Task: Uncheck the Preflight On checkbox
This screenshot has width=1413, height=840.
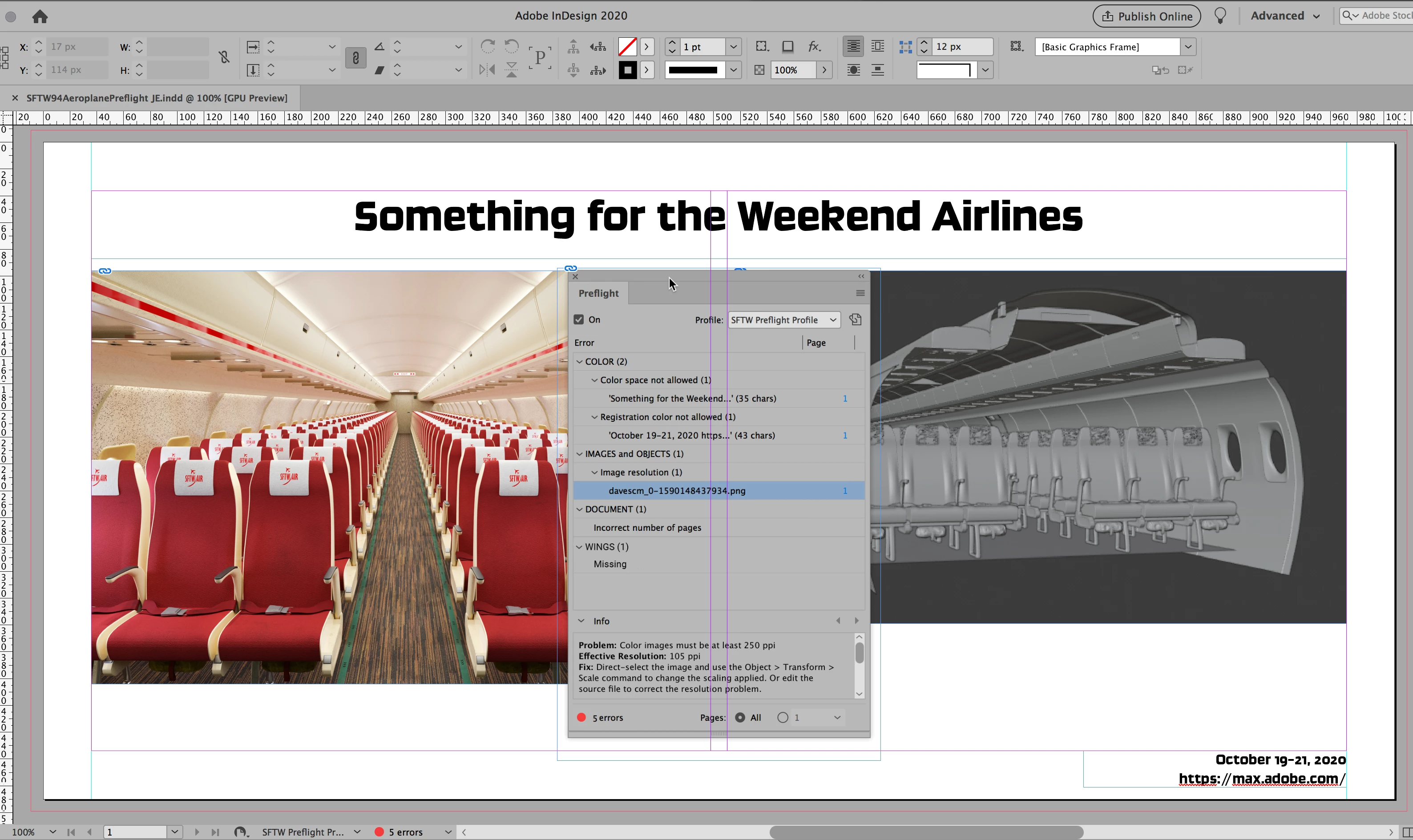Action: [578, 320]
